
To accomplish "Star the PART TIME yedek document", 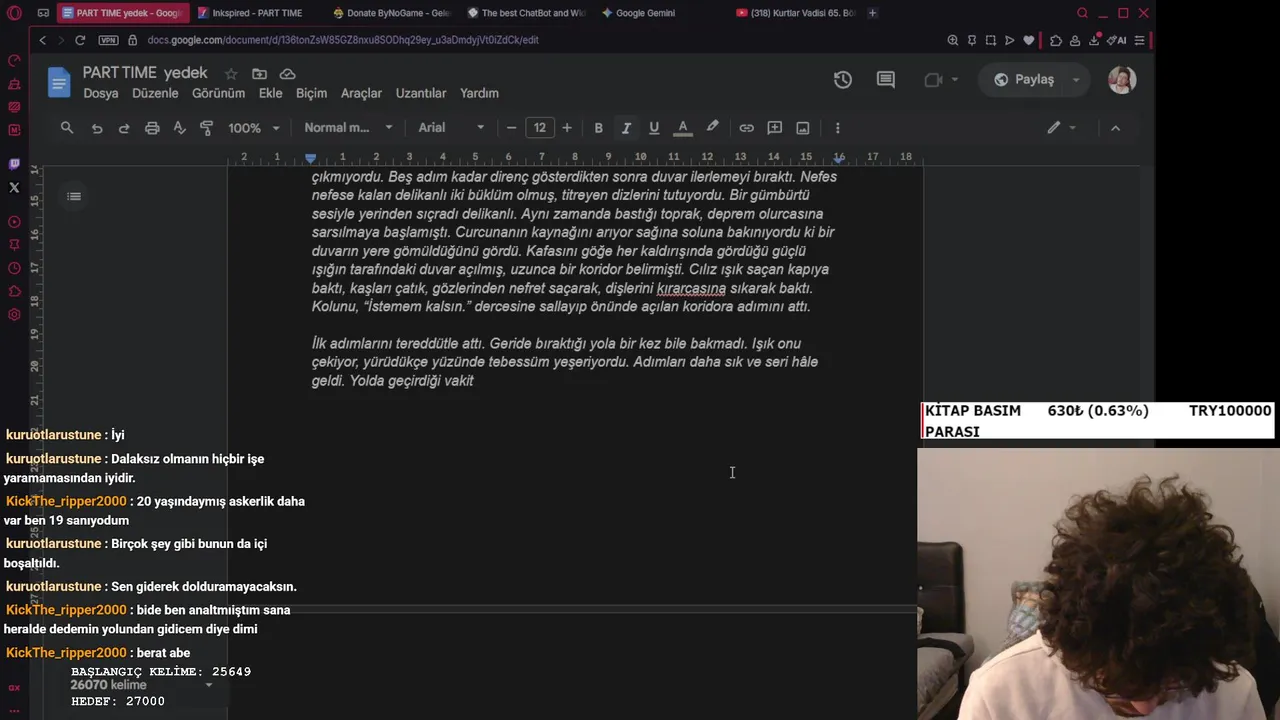I will pyautogui.click(x=231, y=74).
